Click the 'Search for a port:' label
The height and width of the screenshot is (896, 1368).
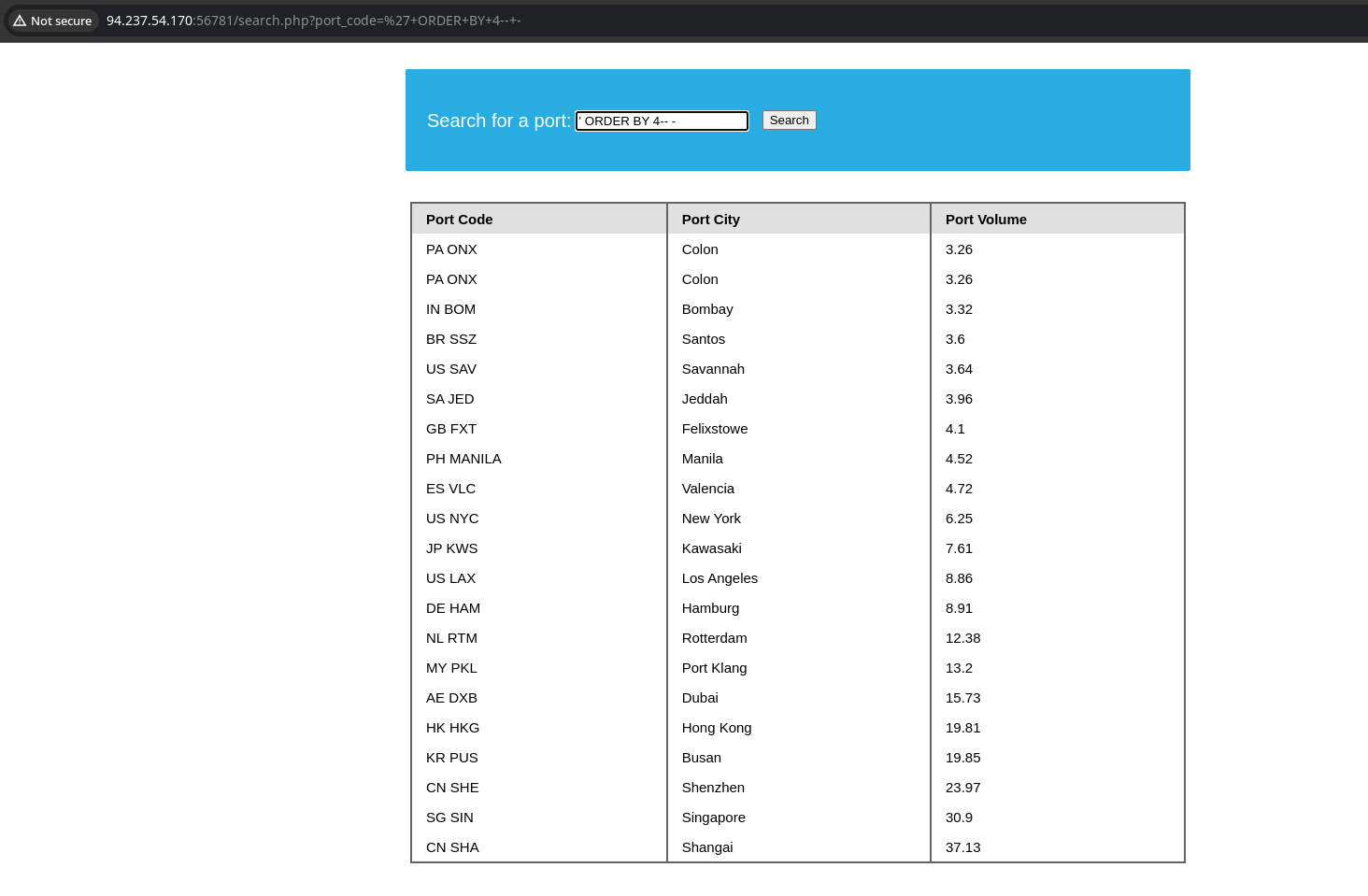498,121
